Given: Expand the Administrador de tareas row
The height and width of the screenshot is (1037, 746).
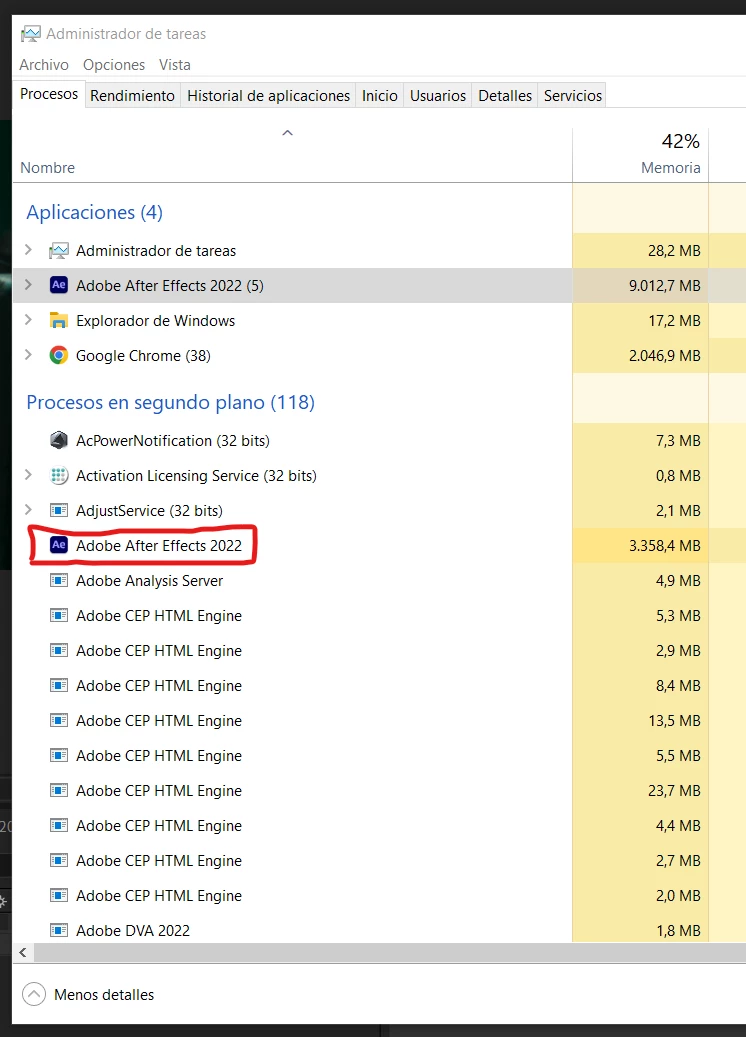Looking at the screenshot, I should click(28, 250).
